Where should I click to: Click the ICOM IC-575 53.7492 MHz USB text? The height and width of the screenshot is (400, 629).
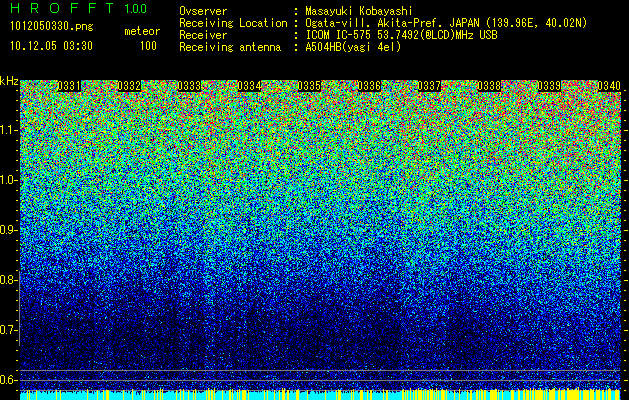(401, 35)
